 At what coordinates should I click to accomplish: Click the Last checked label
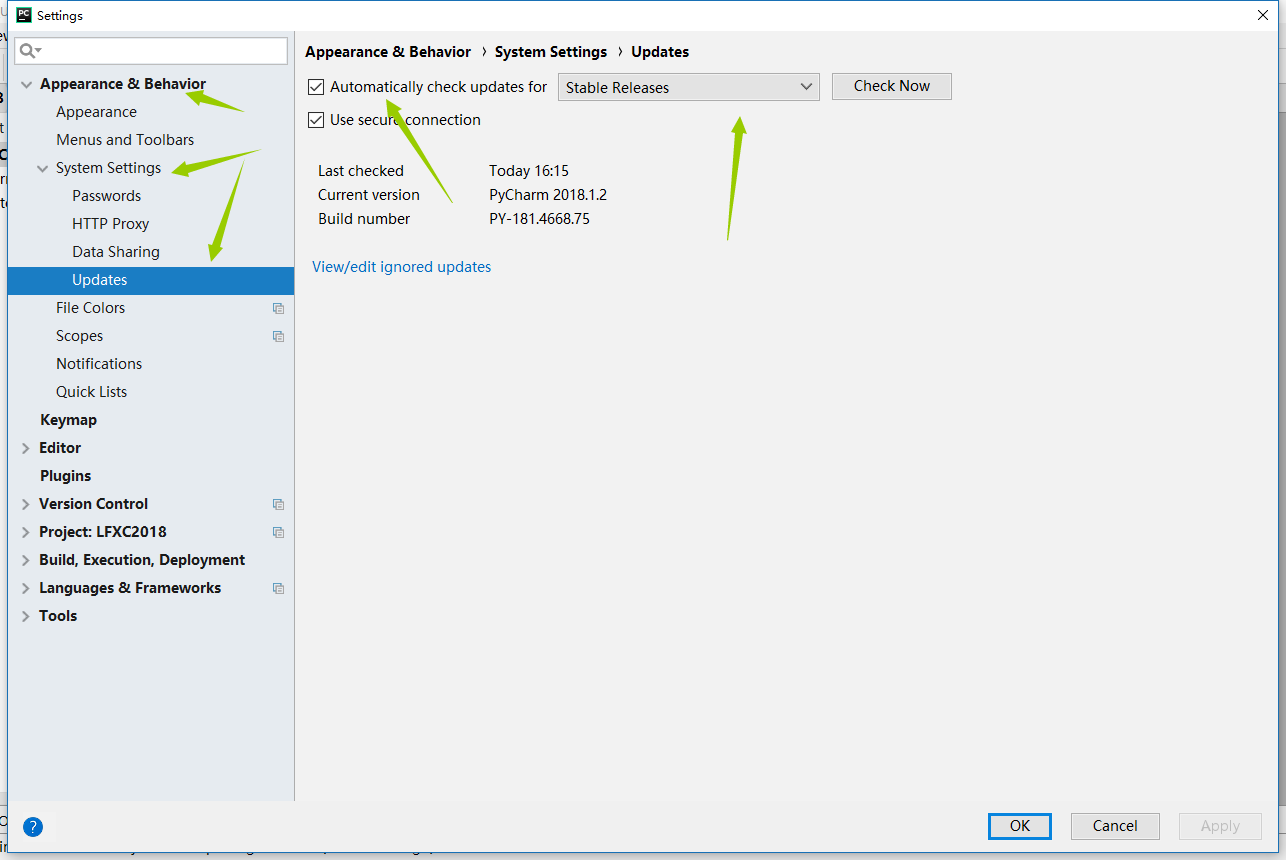361,171
